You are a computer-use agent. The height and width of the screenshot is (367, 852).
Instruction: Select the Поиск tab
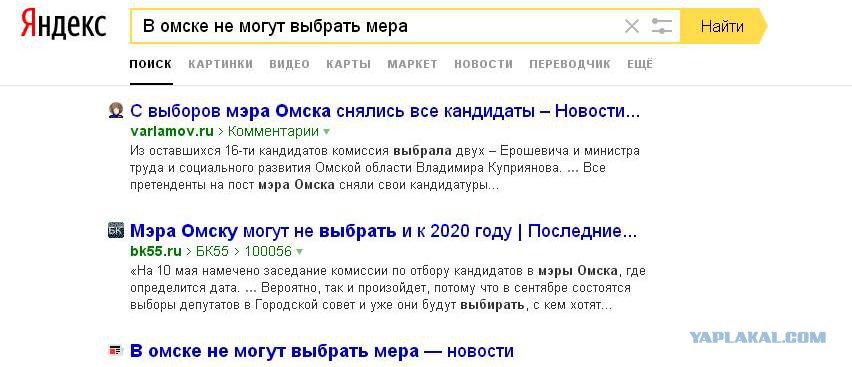coord(151,64)
